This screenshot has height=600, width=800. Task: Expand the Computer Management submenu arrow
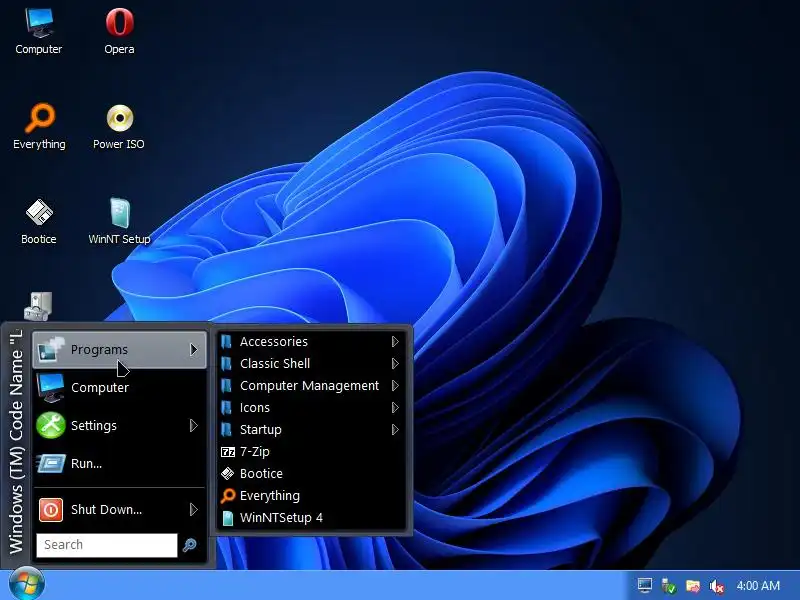[x=395, y=386]
